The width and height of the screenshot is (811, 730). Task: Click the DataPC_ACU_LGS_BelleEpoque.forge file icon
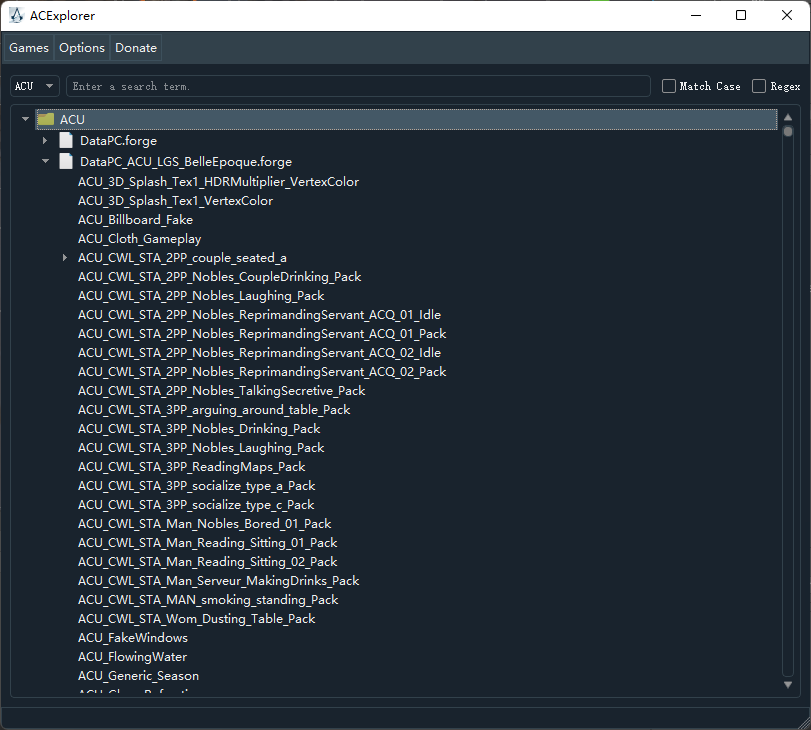(x=66, y=161)
